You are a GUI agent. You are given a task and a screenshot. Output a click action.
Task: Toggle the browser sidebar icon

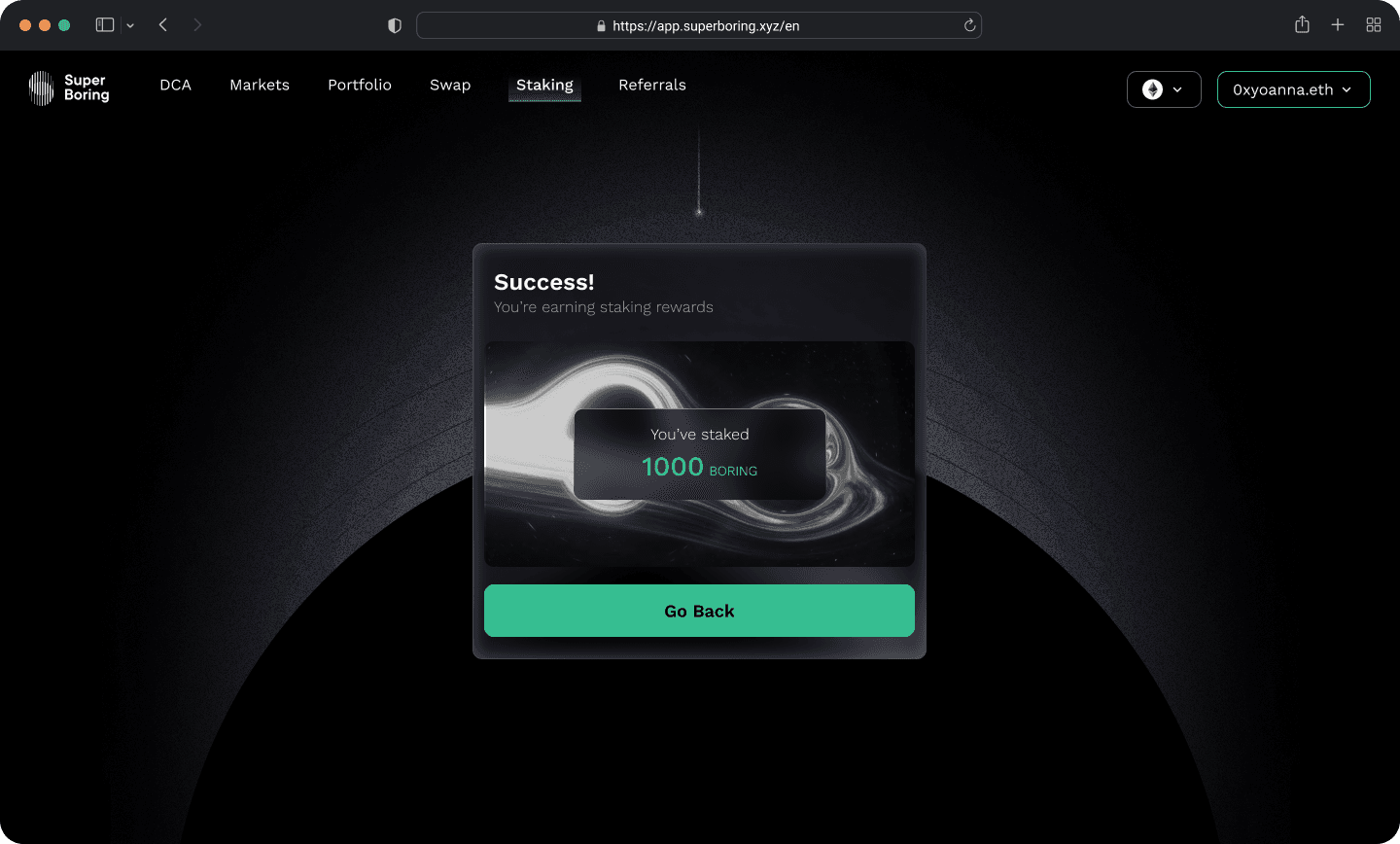tap(105, 25)
